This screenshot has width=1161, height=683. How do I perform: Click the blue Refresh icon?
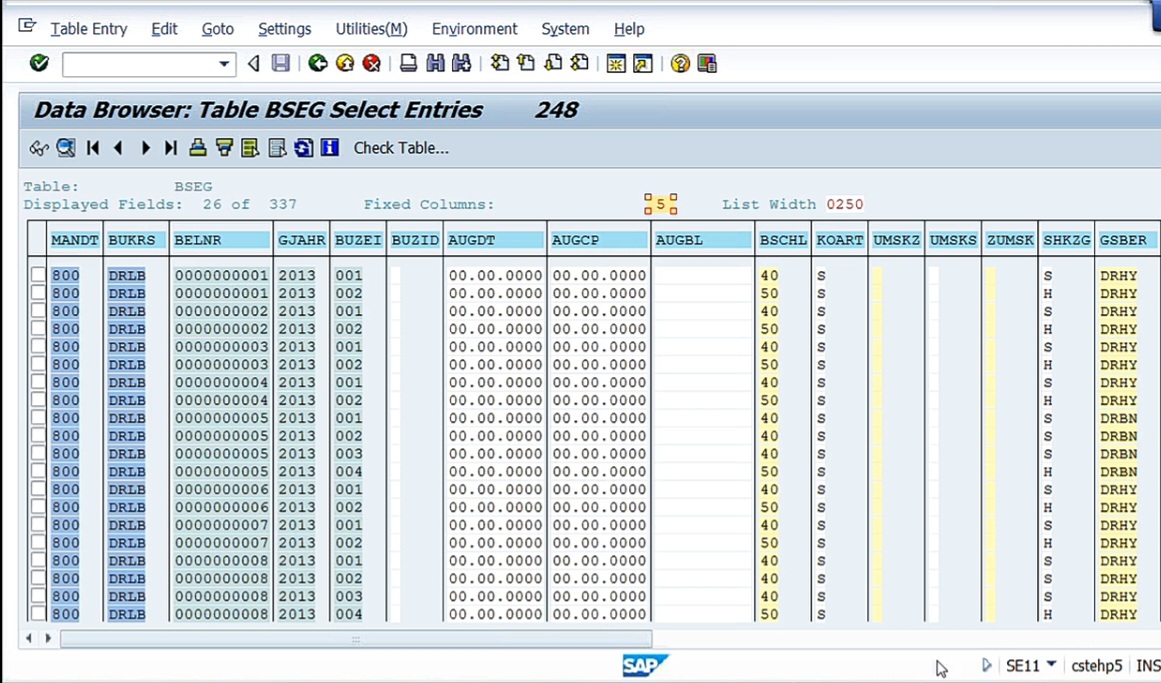[x=303, y=148]
